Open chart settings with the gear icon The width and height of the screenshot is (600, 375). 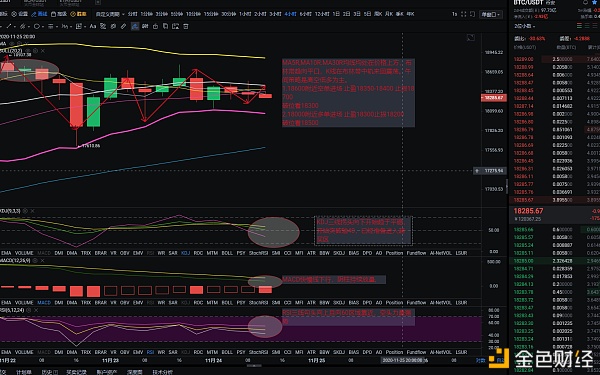[x=20, y=14]
